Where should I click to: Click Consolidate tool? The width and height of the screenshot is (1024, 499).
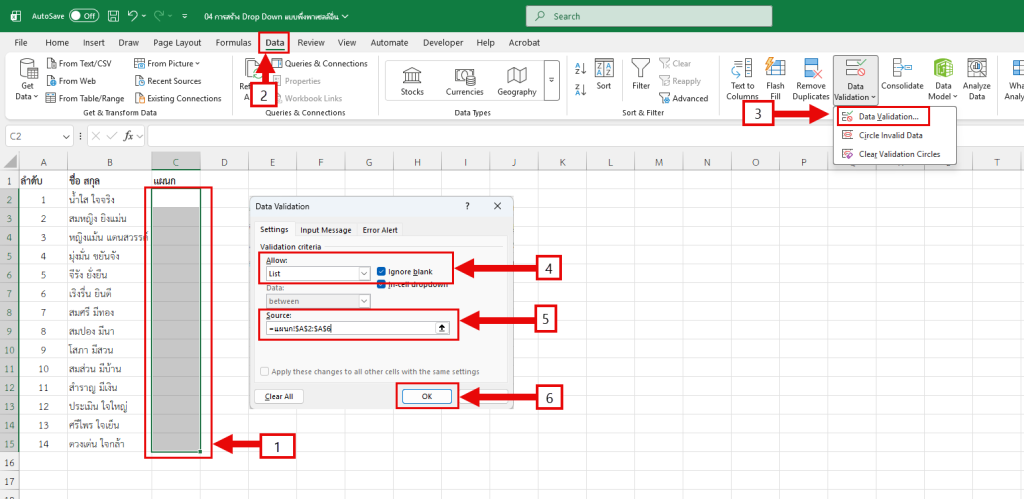coord(902,74)
